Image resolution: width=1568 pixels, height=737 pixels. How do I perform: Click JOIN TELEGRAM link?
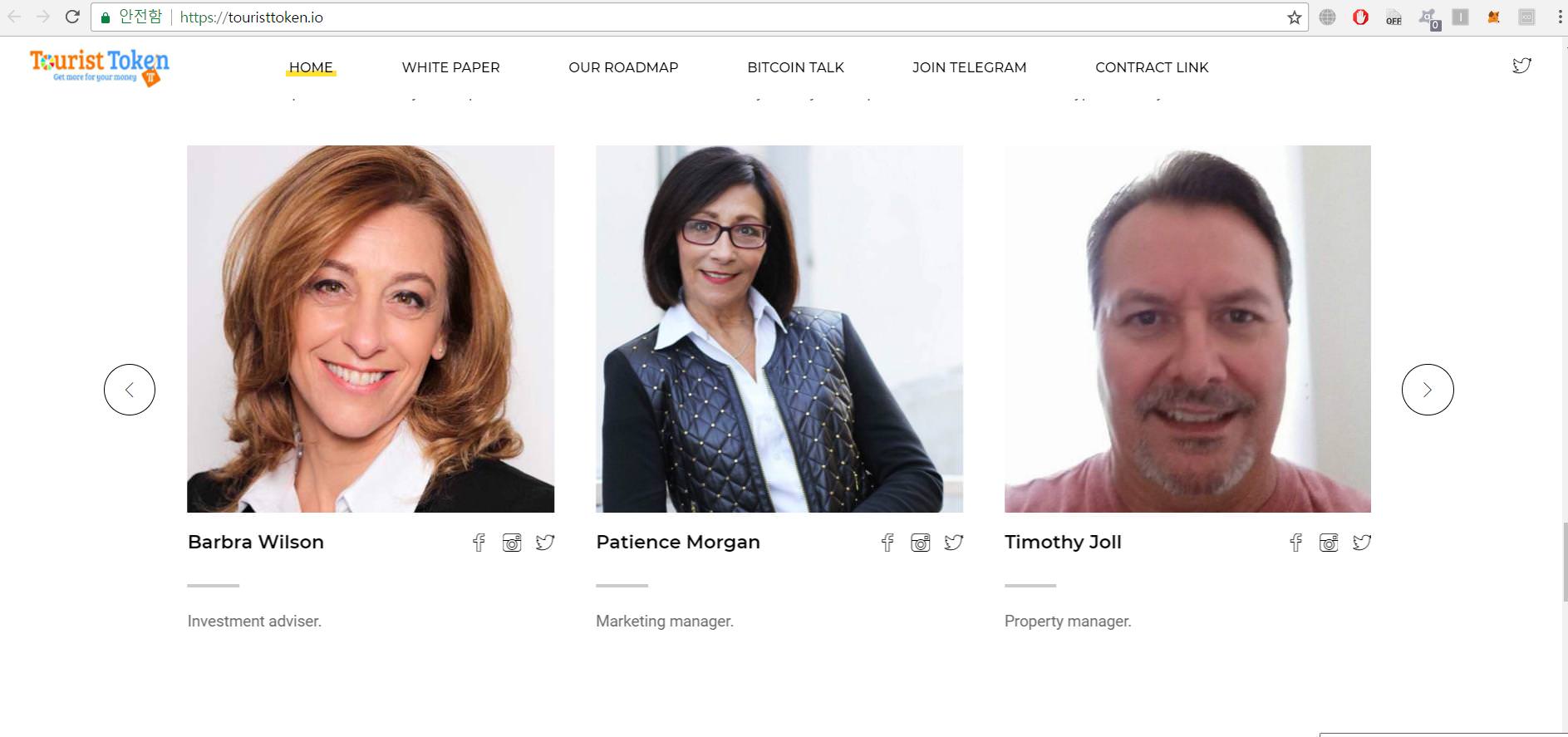(x=969, y=67)
